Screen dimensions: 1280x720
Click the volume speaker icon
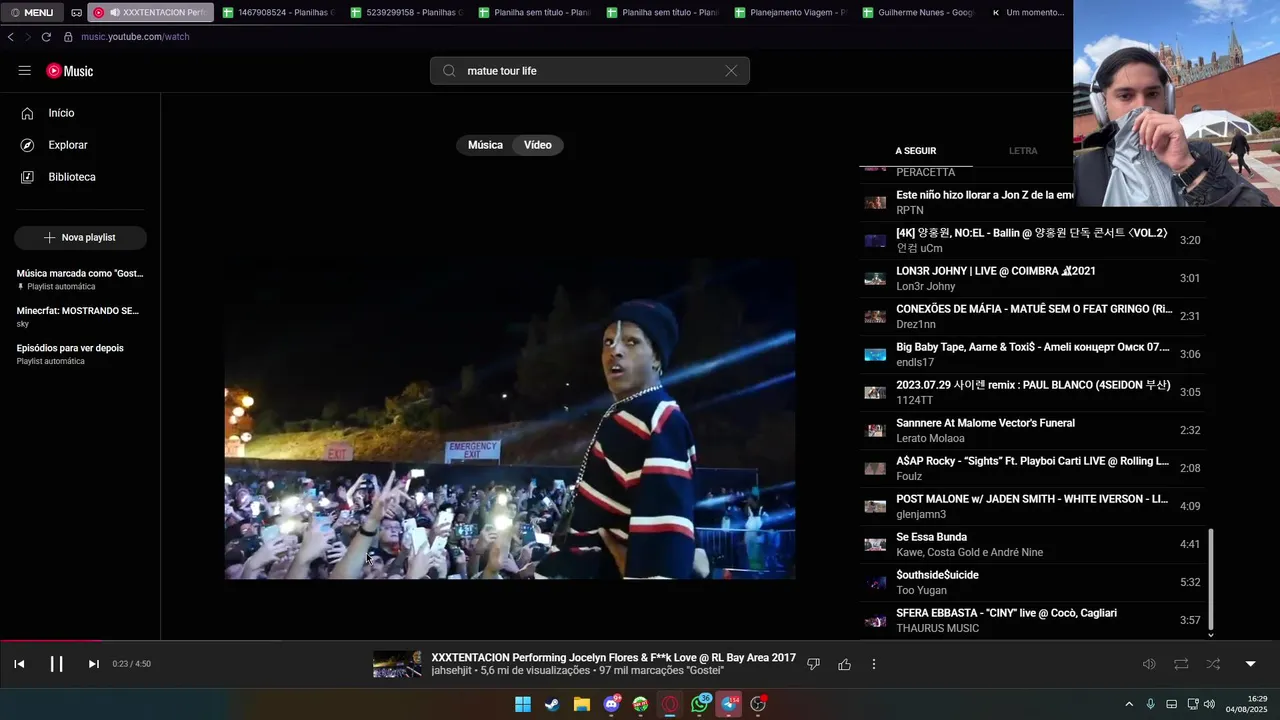1149,664
